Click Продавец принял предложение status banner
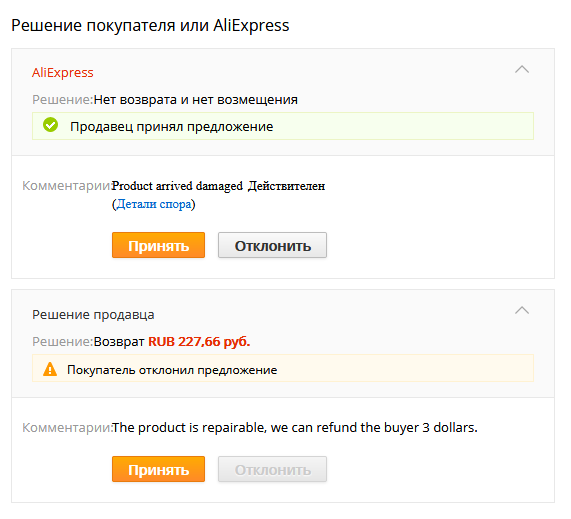 pyautogui.click(x=283, y=126)
